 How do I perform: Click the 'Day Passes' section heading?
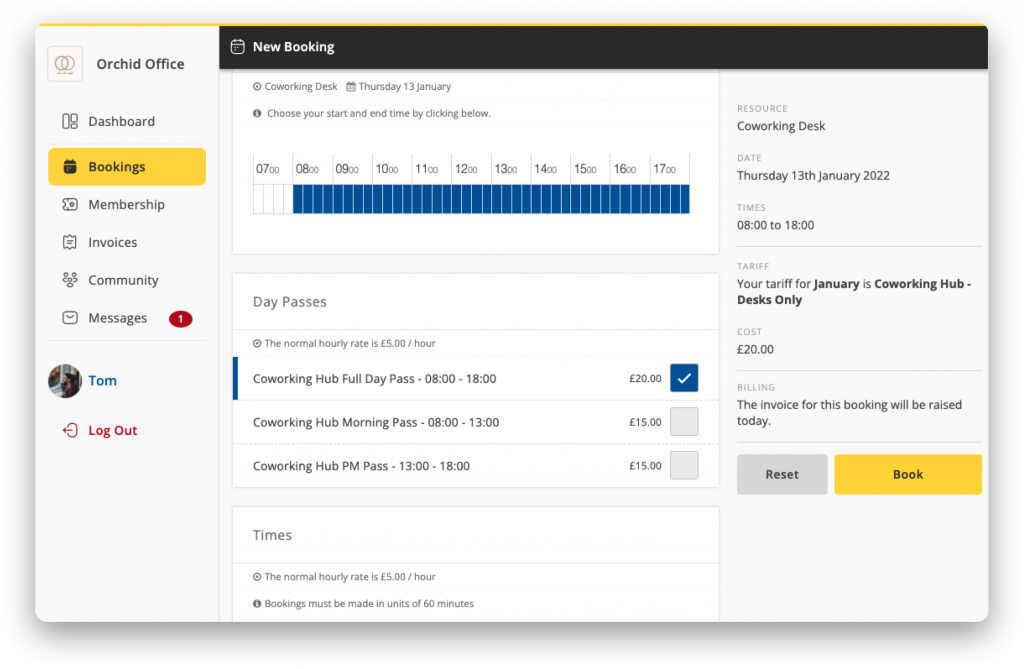289,302
